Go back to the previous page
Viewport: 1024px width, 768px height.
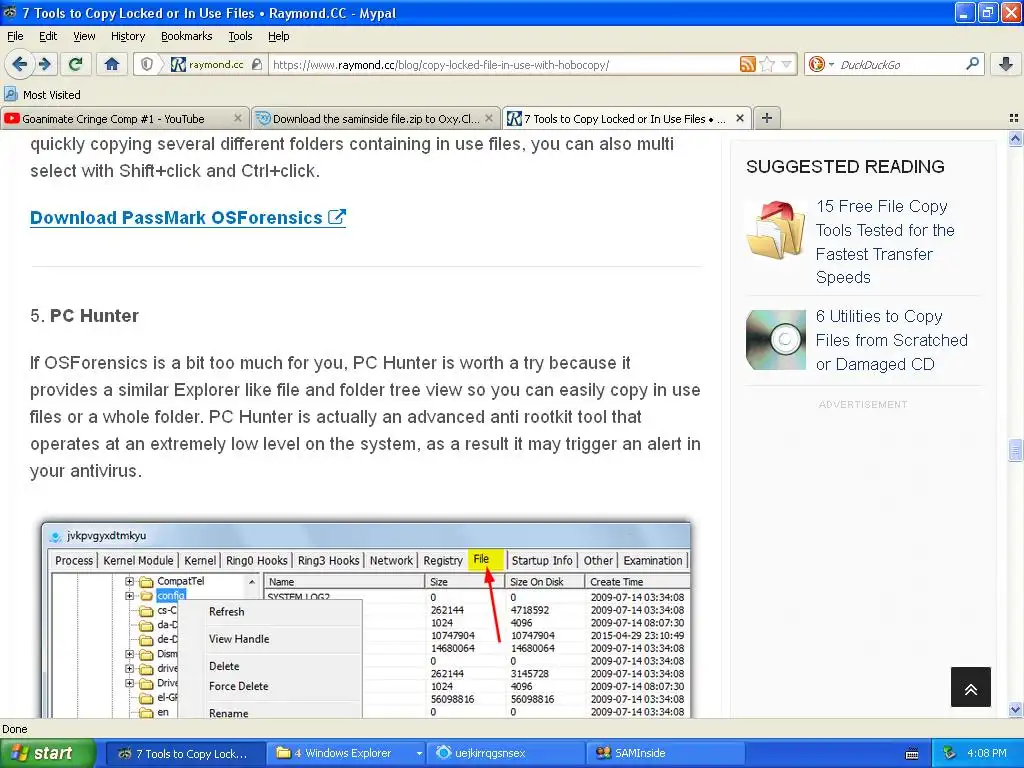pyautogui.click(x=19, y=64)
